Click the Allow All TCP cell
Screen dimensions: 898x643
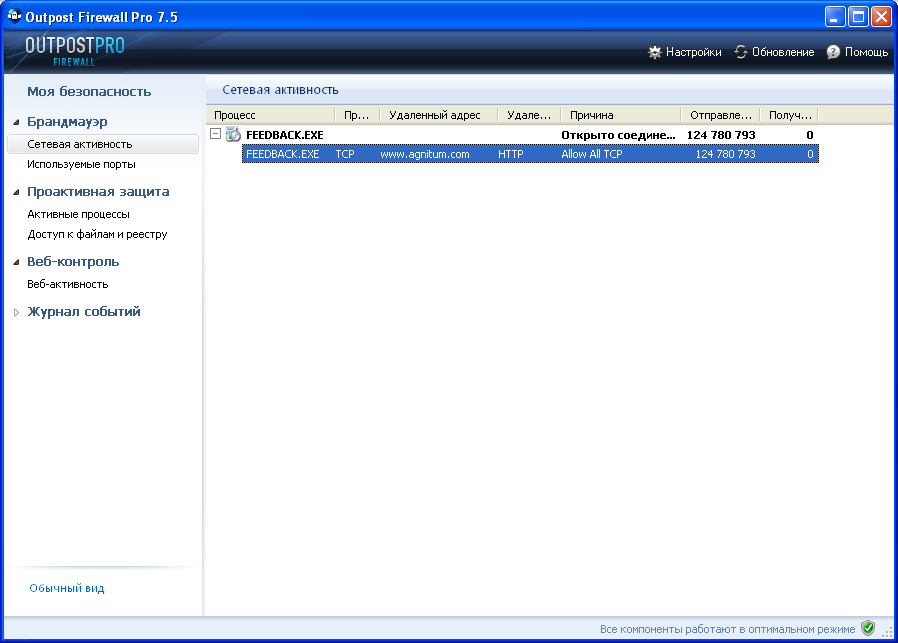pyautogui.click(x=592, y=154)
